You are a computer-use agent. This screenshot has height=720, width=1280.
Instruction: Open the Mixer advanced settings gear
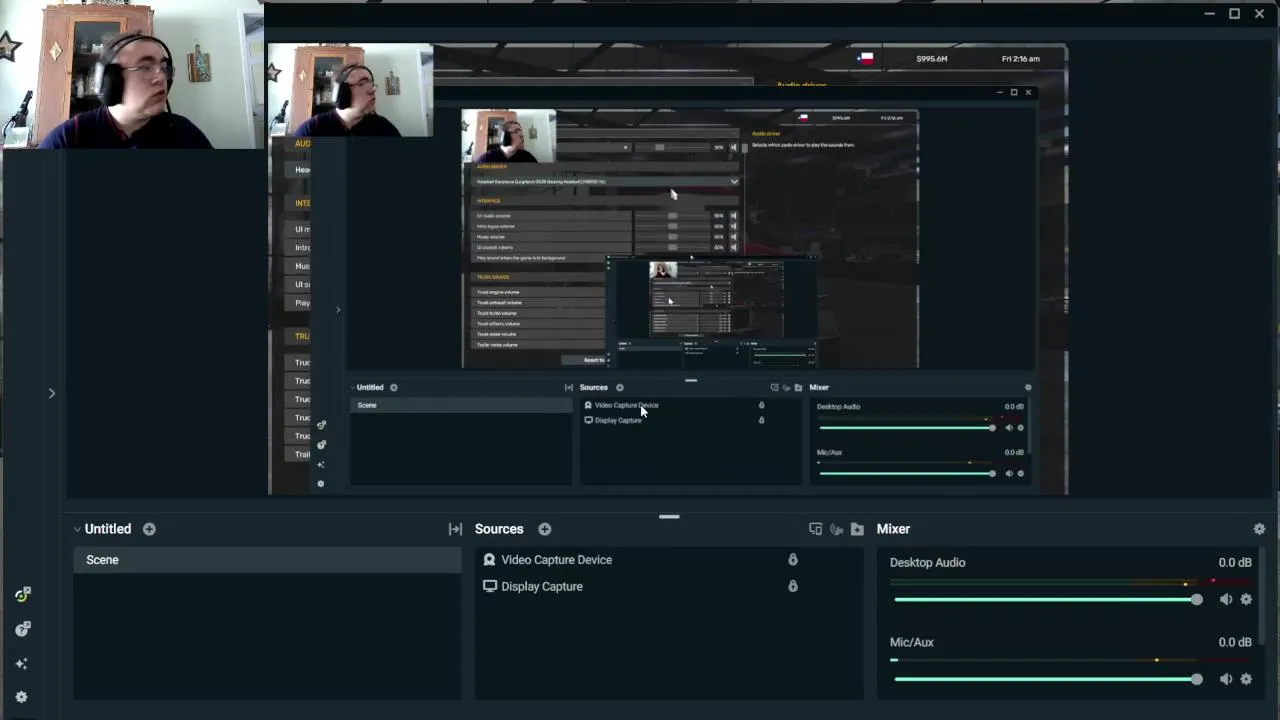pos(1259,529)
